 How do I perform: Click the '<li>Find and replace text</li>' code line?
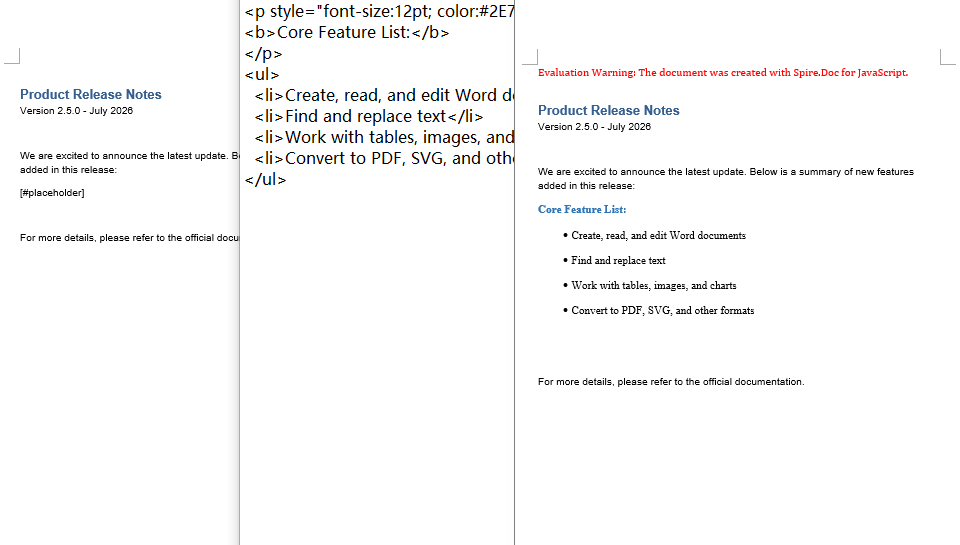pyautogui.click(x=369, y=116)
